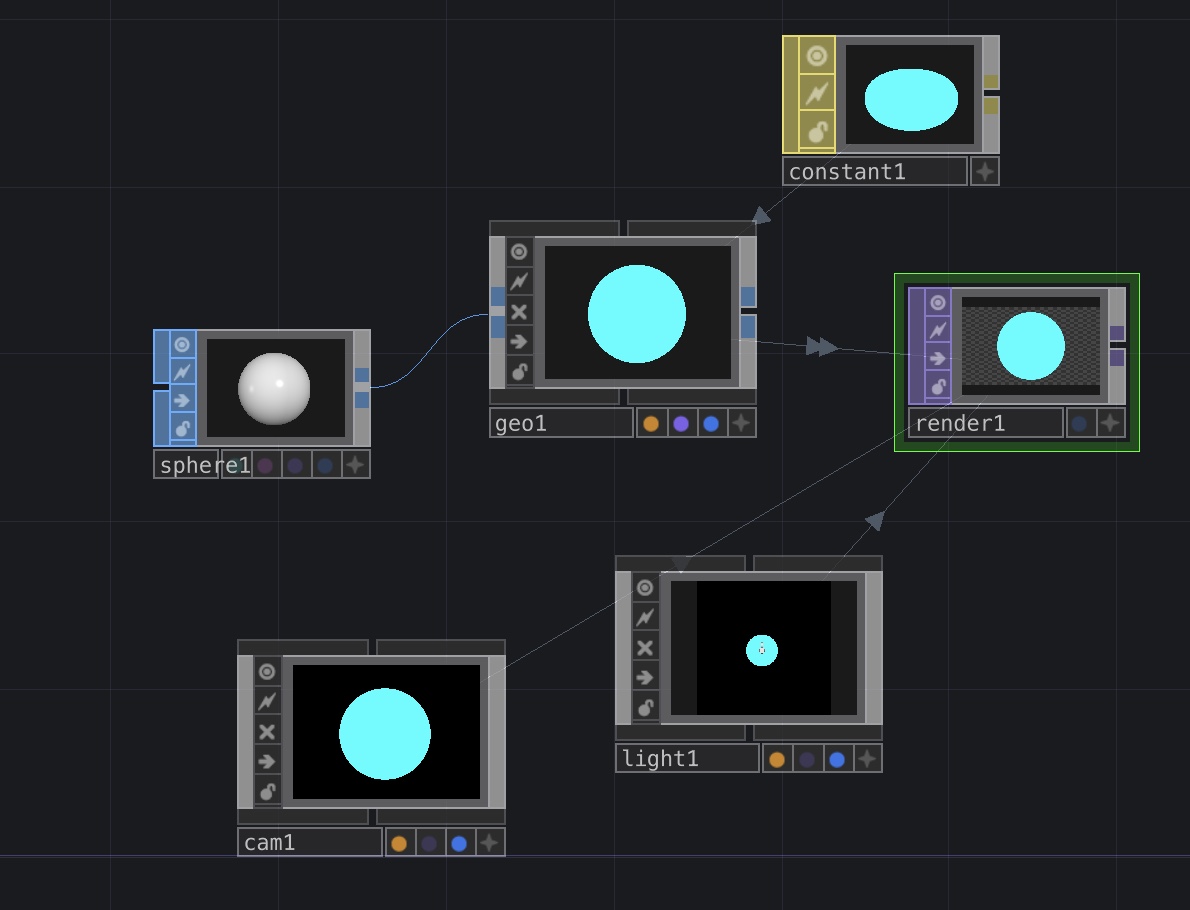Click the star button under cam1

(x=490, y=843)
